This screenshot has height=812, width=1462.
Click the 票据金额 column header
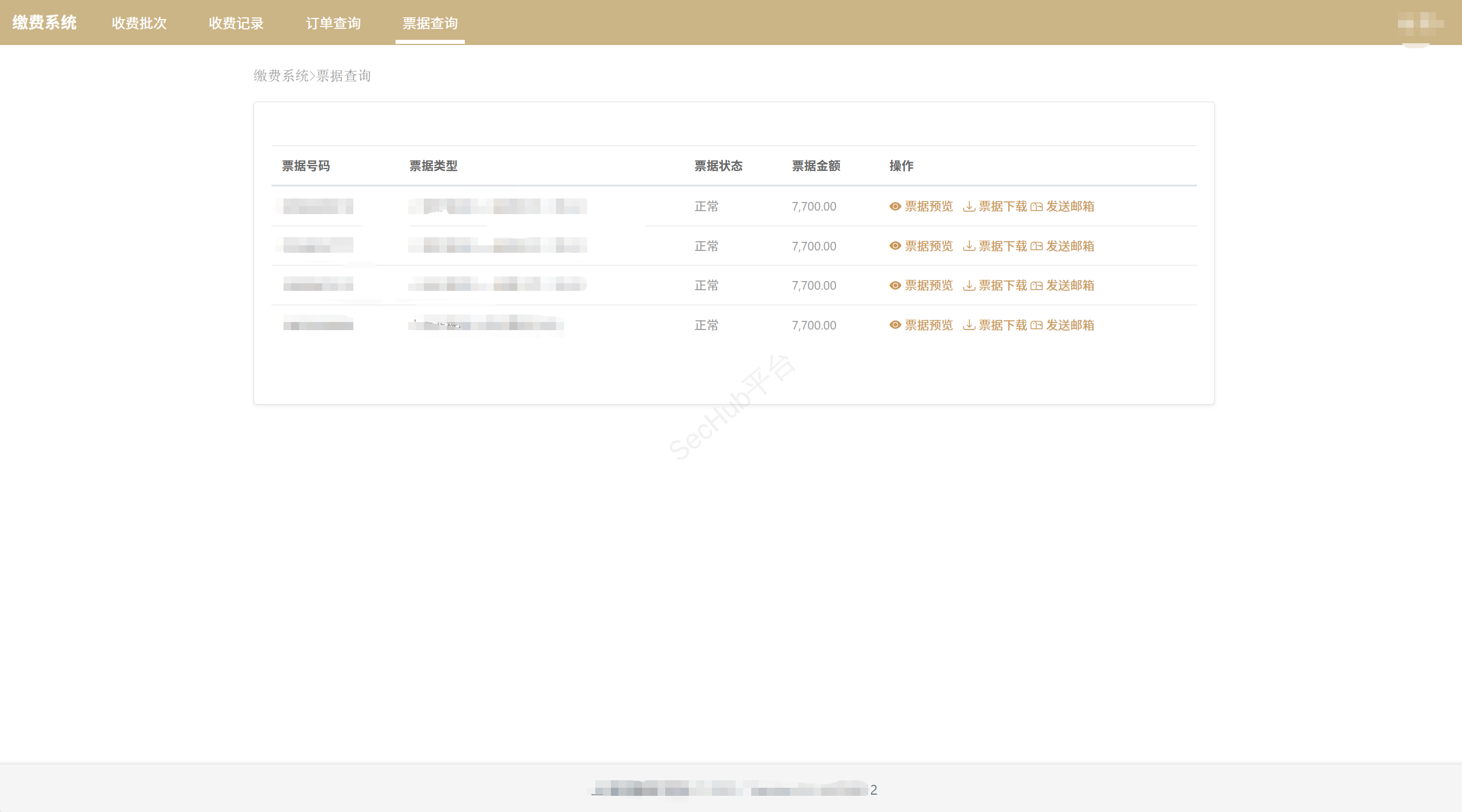coord(816,166)
